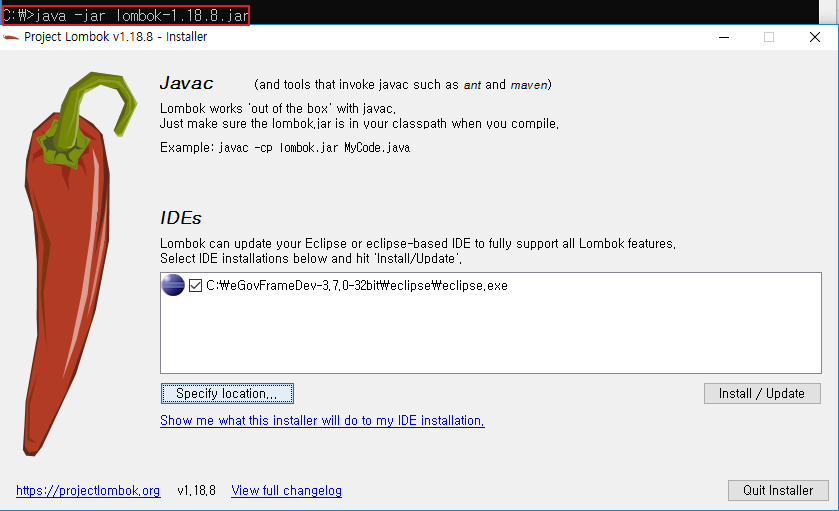Click the Install / Update button
Image resolution: width=839 pixels, height=511 pixels.
761,393
